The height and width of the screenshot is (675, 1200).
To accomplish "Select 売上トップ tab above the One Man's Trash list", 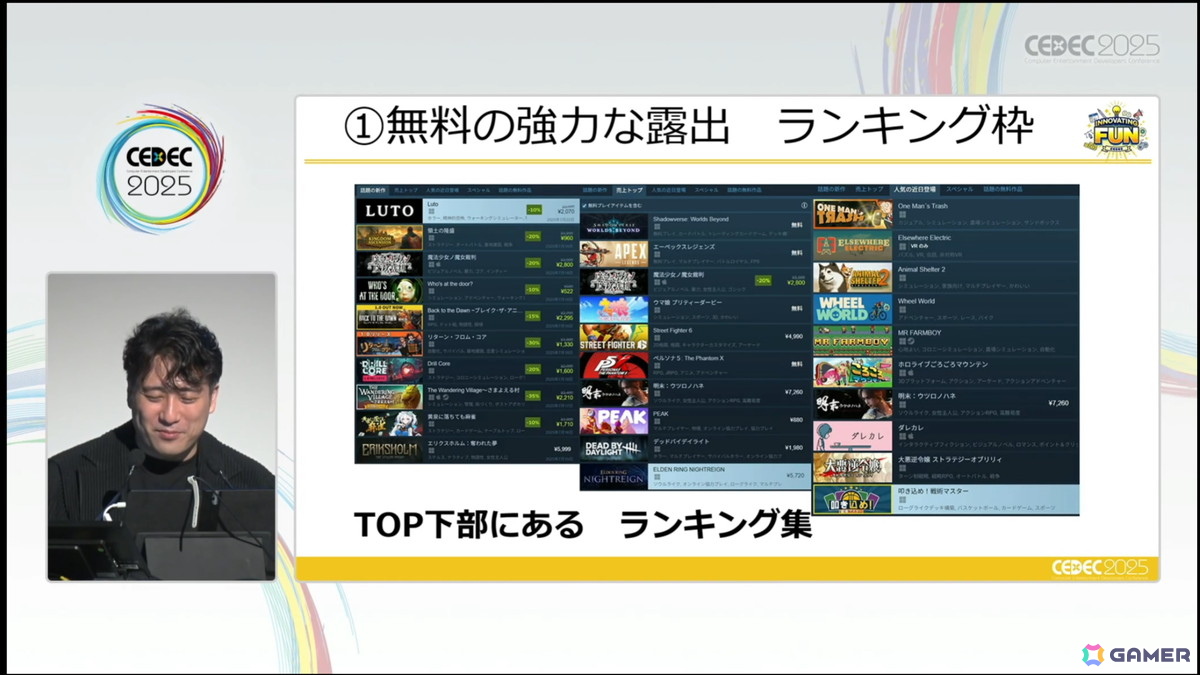I will pos(867,189).
